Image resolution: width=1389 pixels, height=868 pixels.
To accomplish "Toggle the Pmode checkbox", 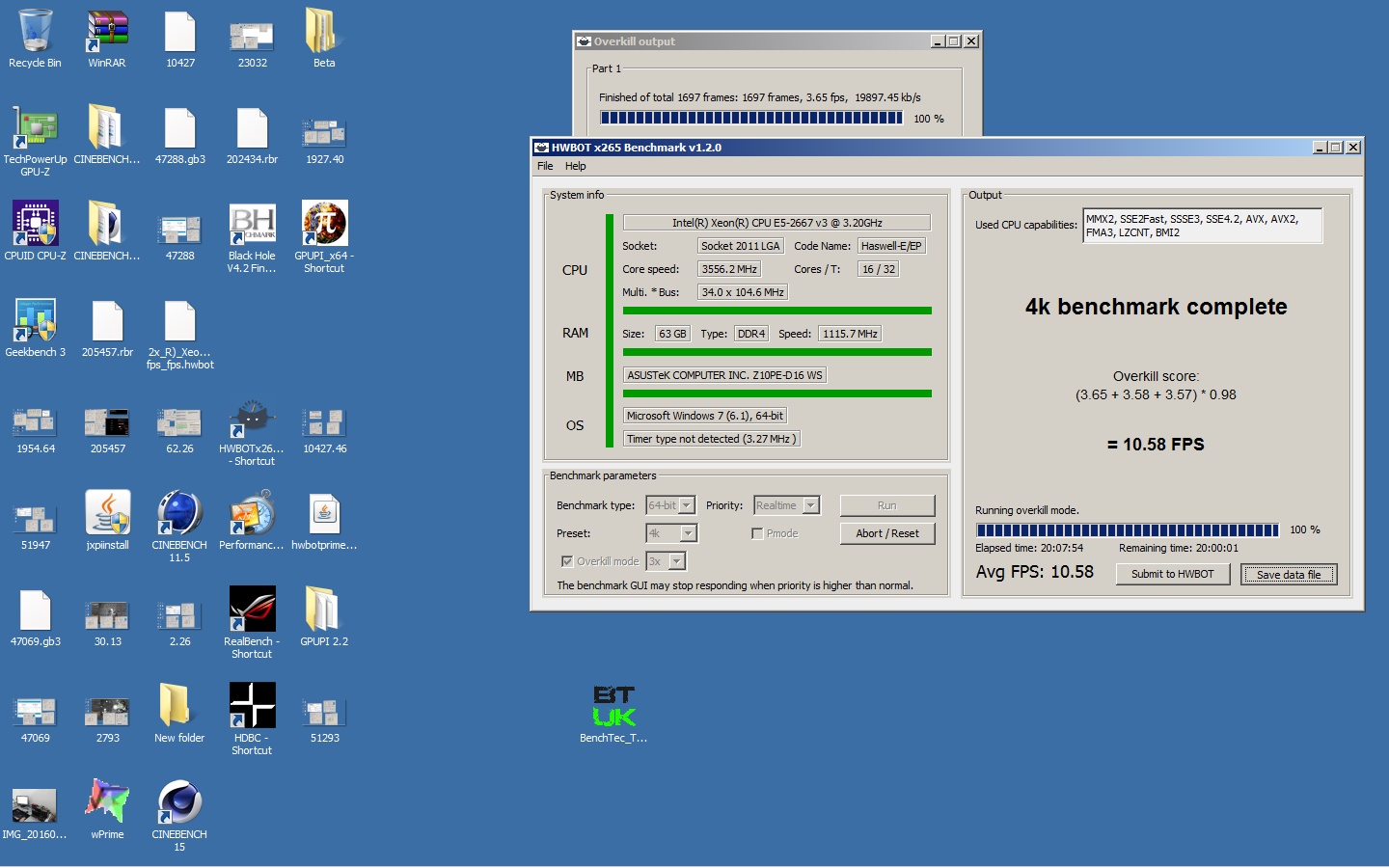I will [x=757, y=533].
